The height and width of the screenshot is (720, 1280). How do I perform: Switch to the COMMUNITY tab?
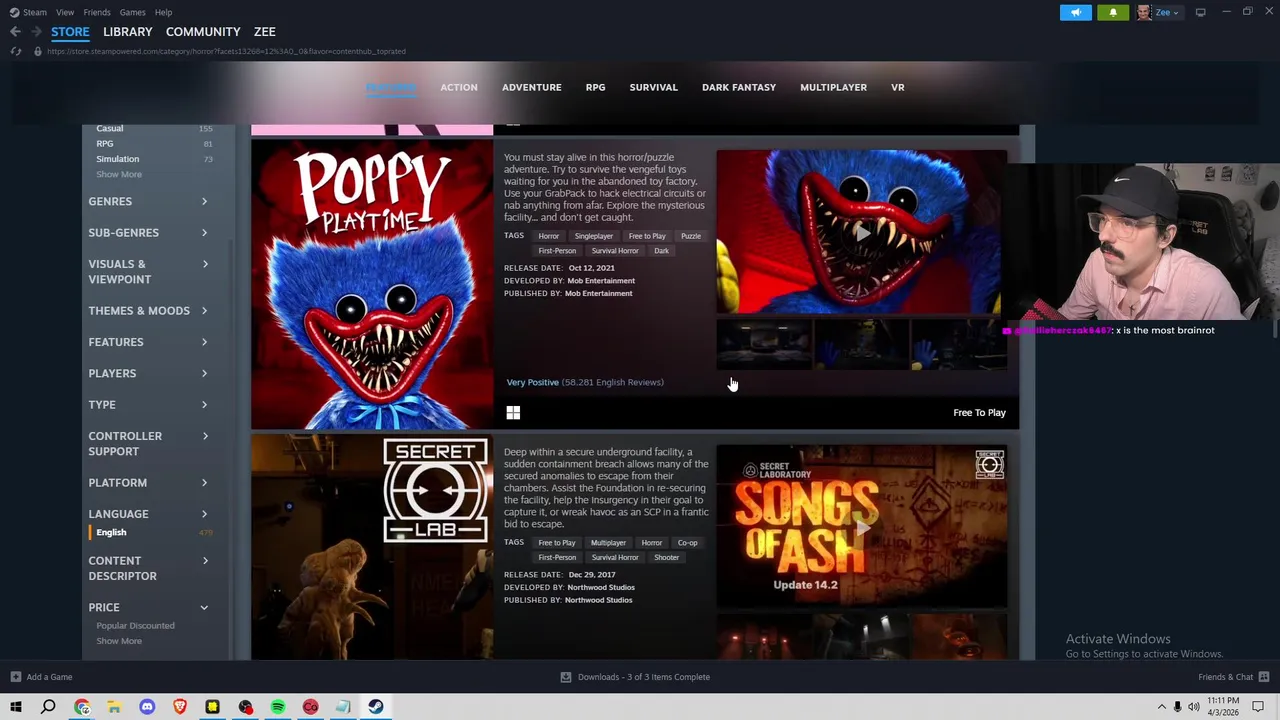203,32
